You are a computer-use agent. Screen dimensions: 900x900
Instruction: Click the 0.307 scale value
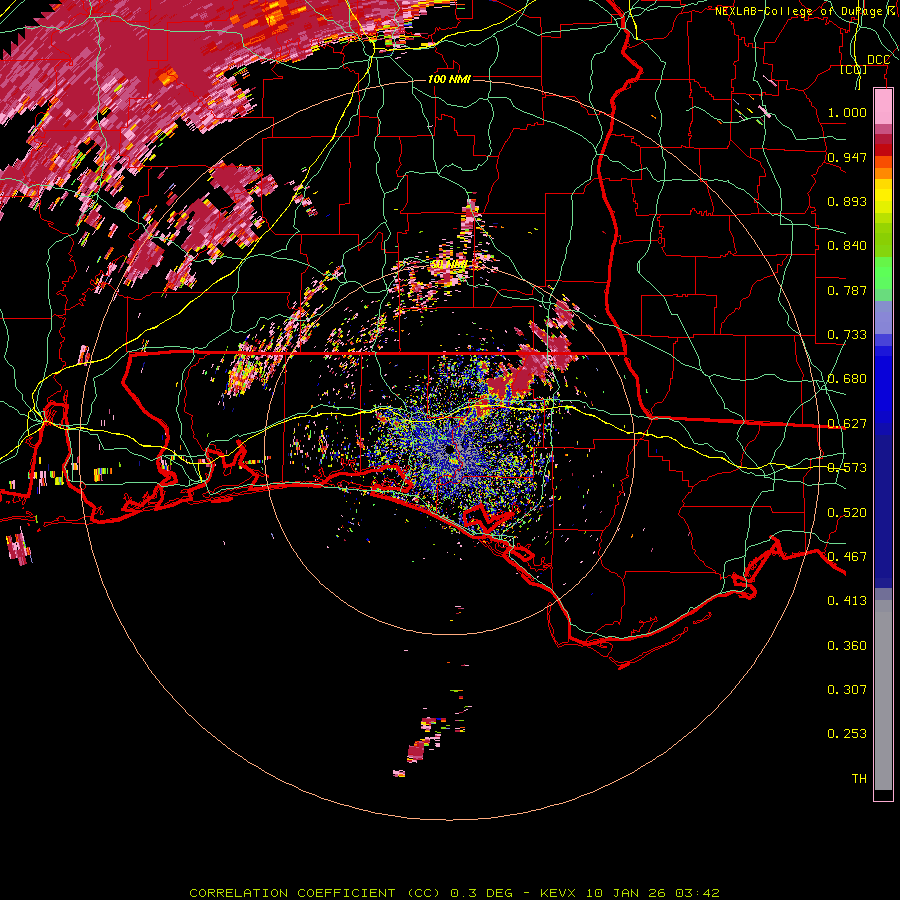point(847,690)
